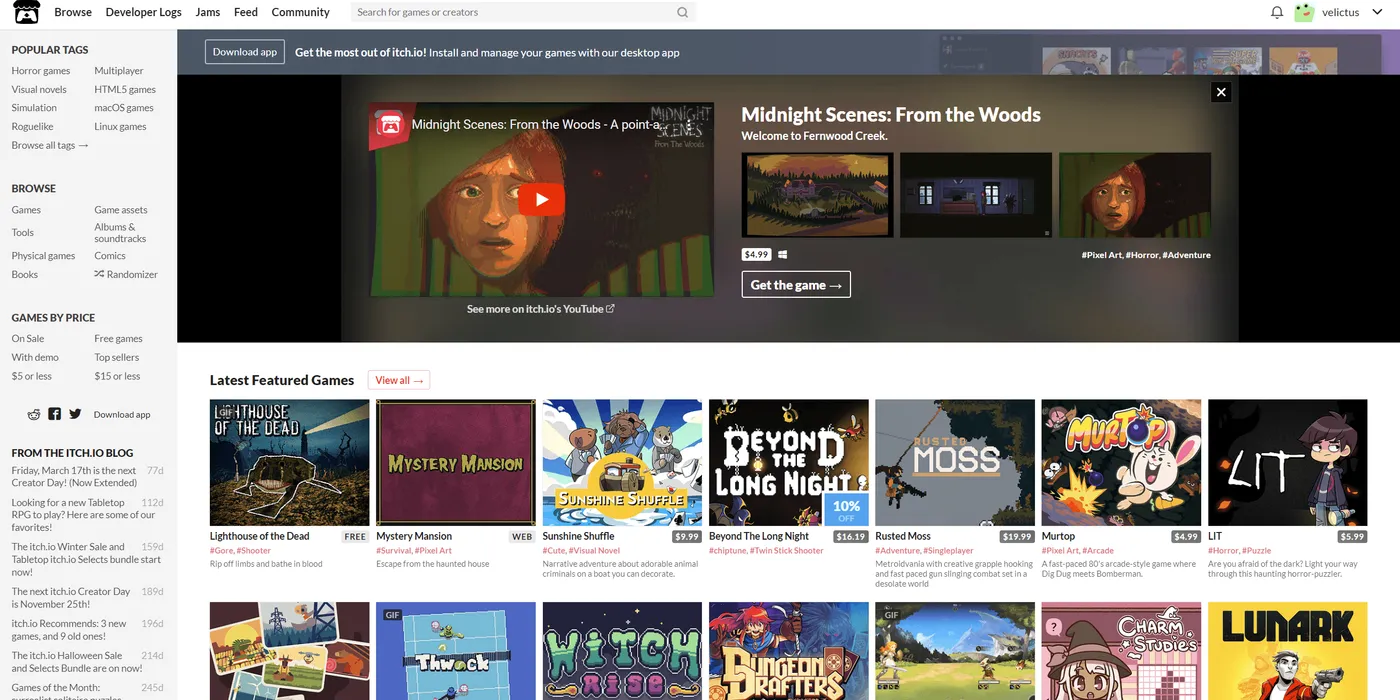The height and width of the screenshot is (700, 1400).
Task: Open the Rusted Moss cover image
Action: coord(955,463)
